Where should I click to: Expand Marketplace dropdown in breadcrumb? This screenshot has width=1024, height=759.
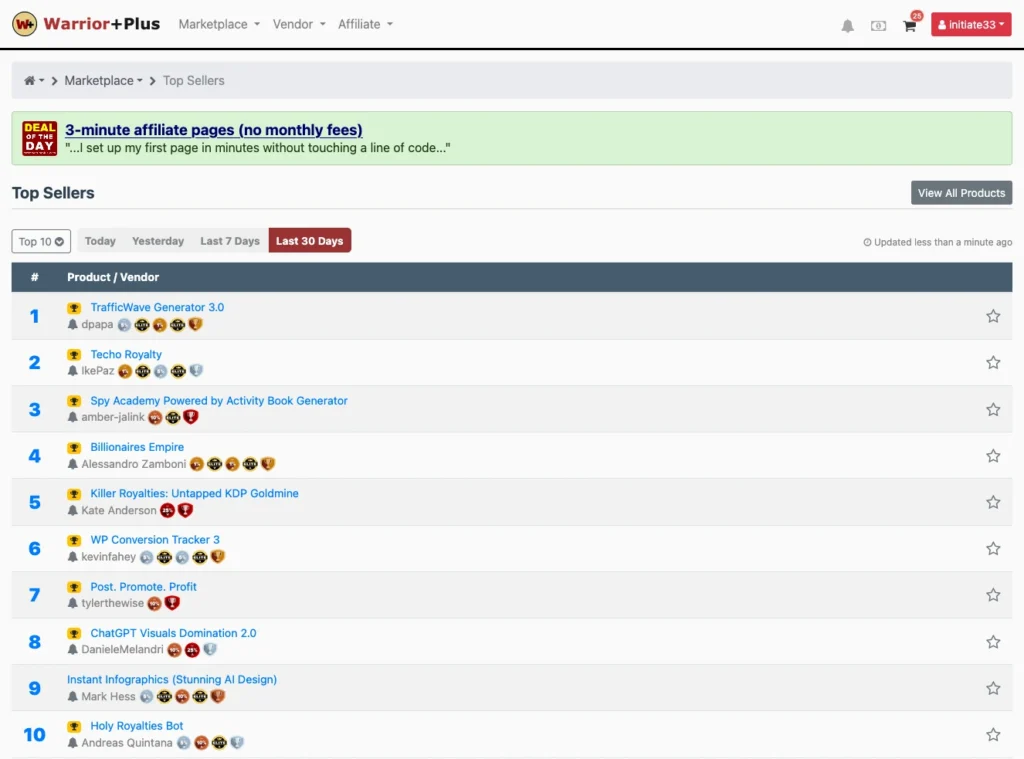[103, 81]
